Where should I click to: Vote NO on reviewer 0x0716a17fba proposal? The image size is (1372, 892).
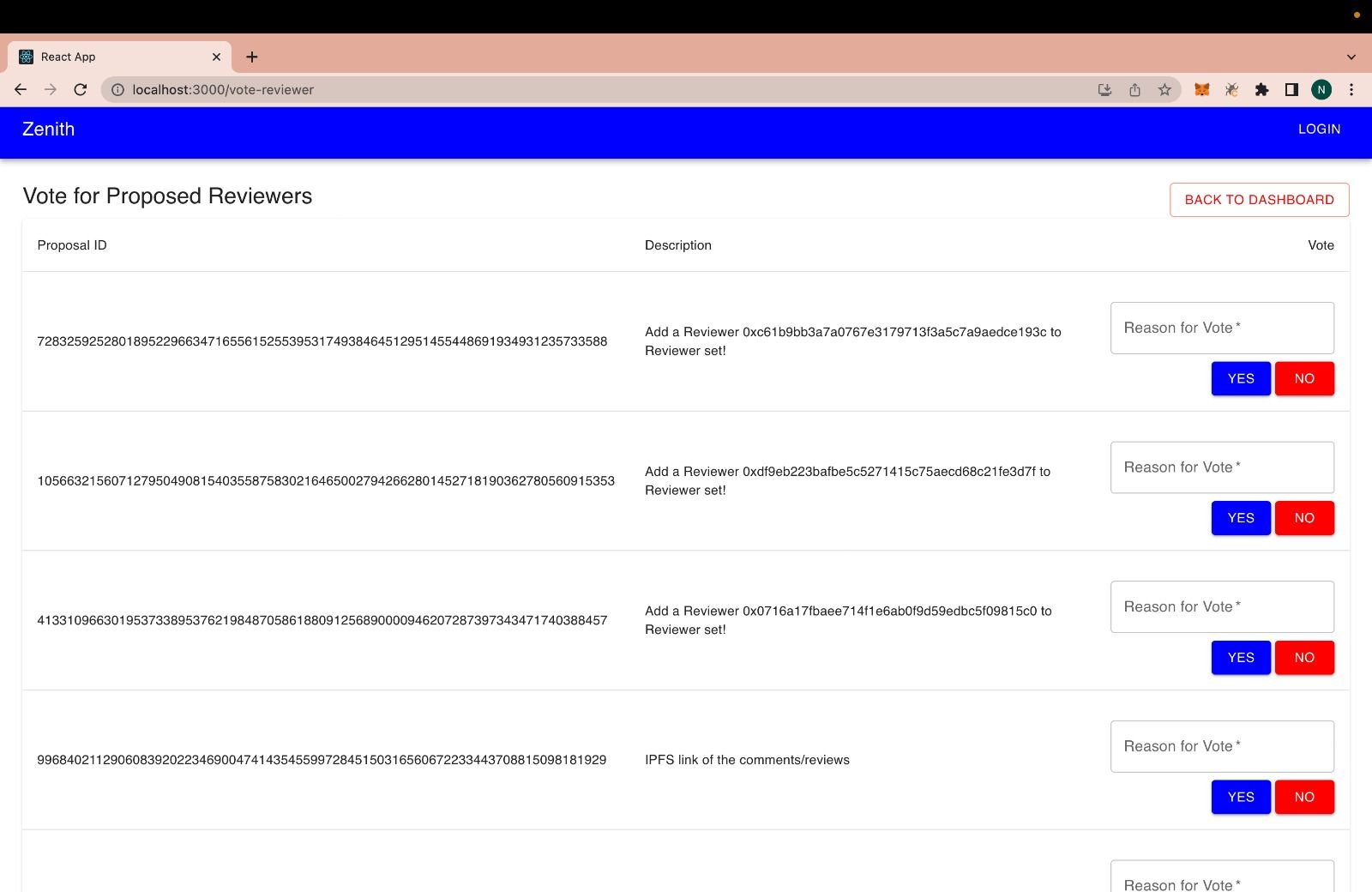[1304, 658]
